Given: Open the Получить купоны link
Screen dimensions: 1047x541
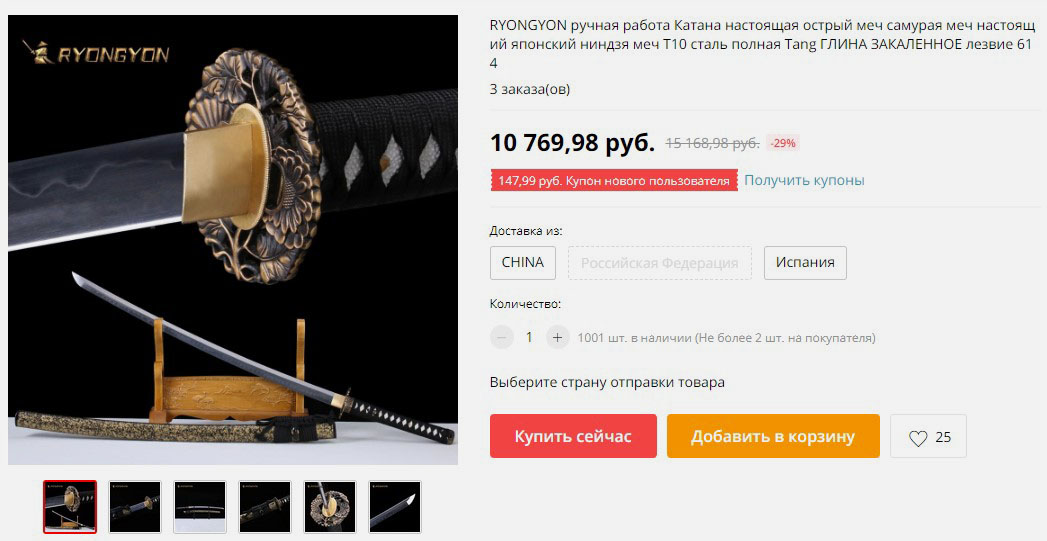Looking at the screenshot, I should coord(804,180).
